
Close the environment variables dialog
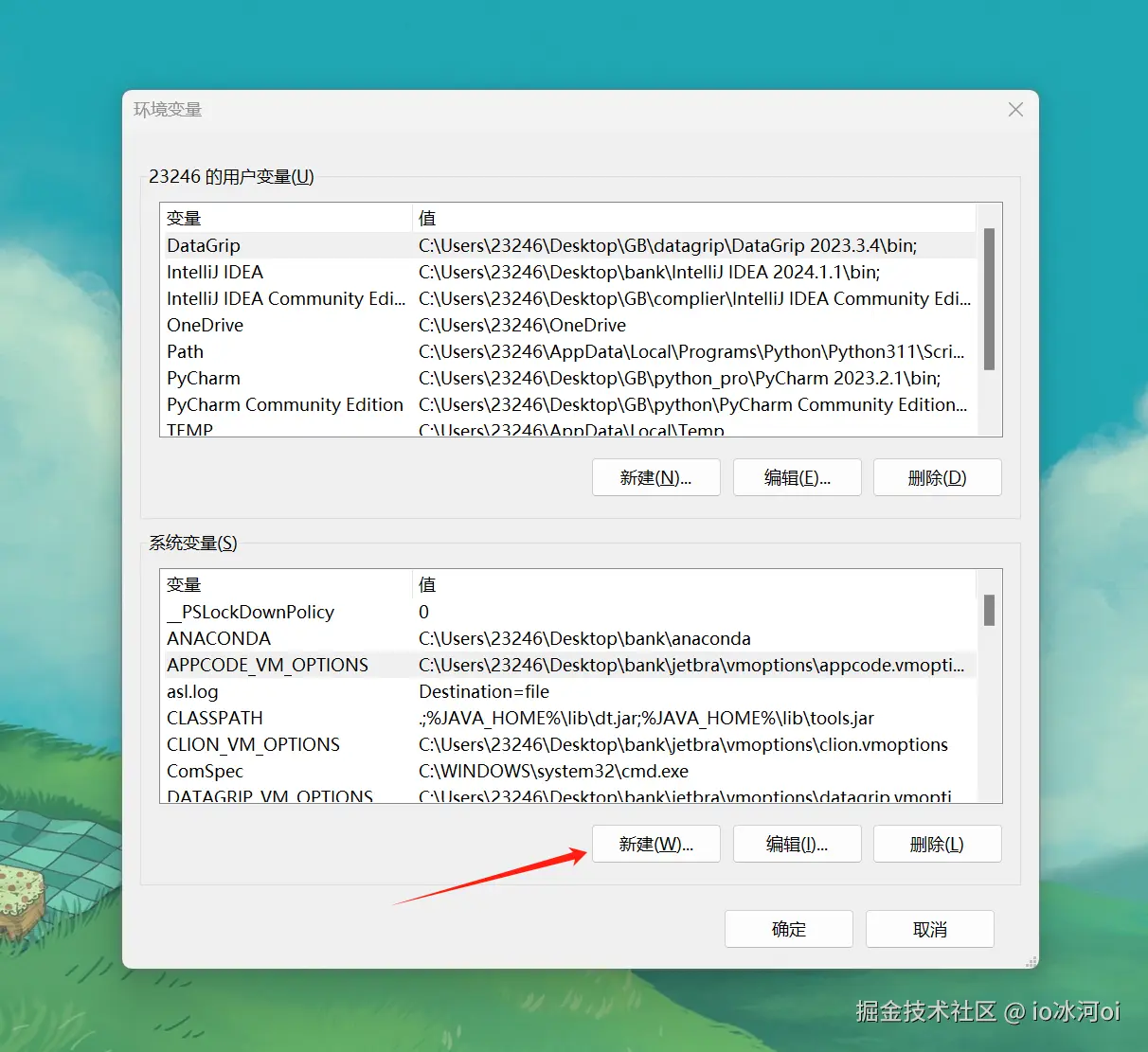[1015, 110]
